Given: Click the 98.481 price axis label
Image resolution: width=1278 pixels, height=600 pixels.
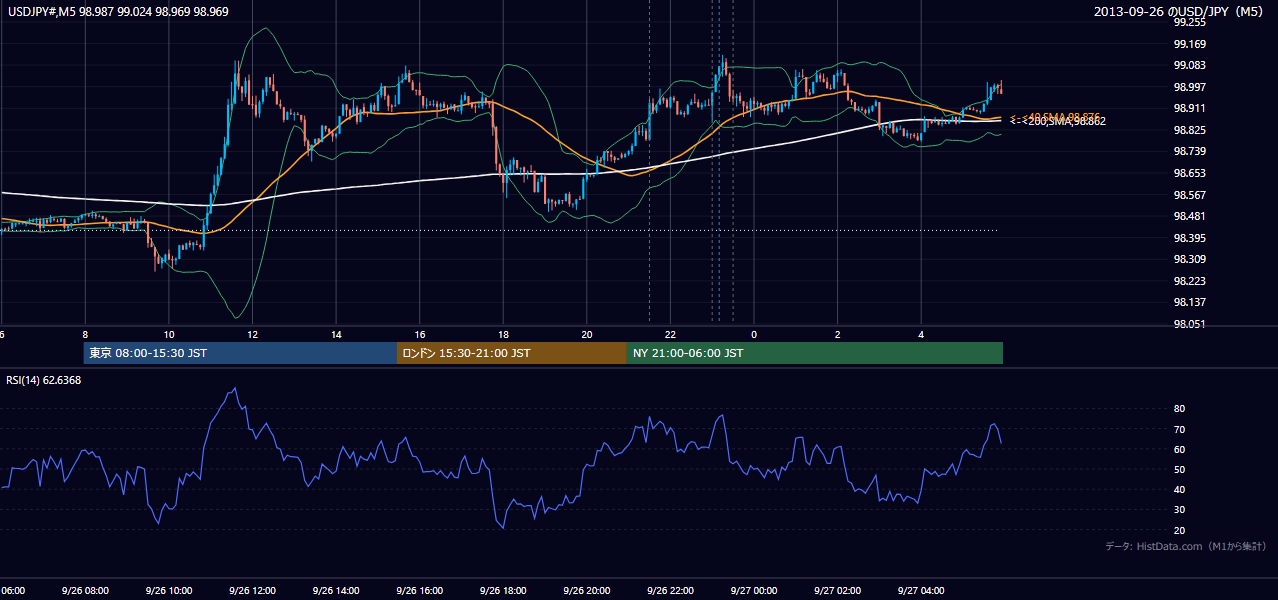Looking at the screenshot, I should tap(1189, 216).
